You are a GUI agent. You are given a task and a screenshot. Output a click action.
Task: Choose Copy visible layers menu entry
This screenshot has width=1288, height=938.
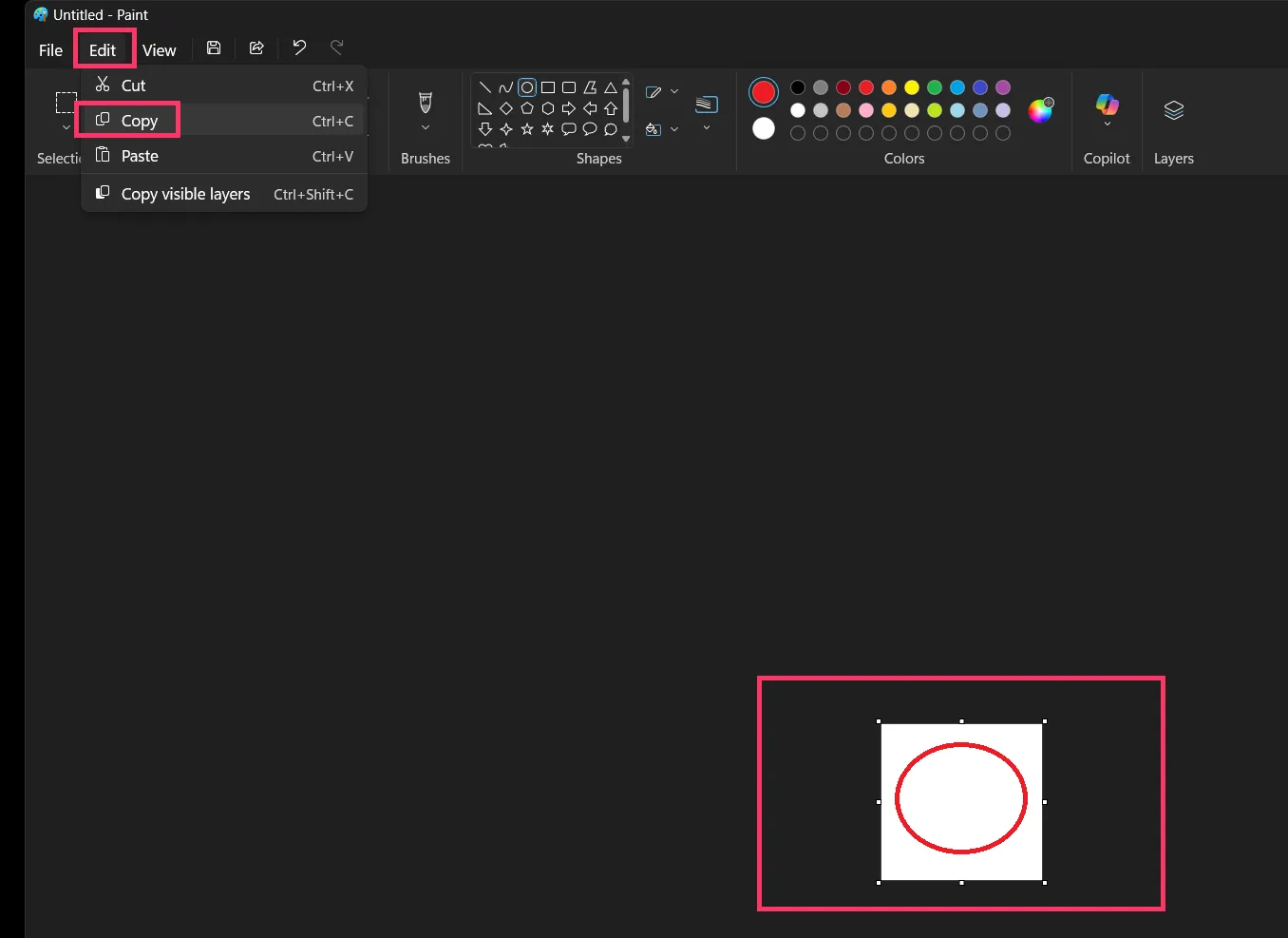(224, 194)
